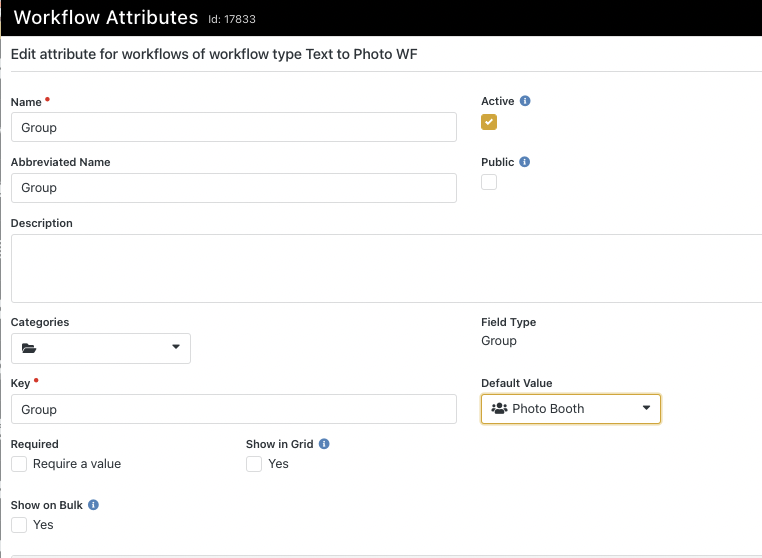Check the Require a value box

click(19, 464)
